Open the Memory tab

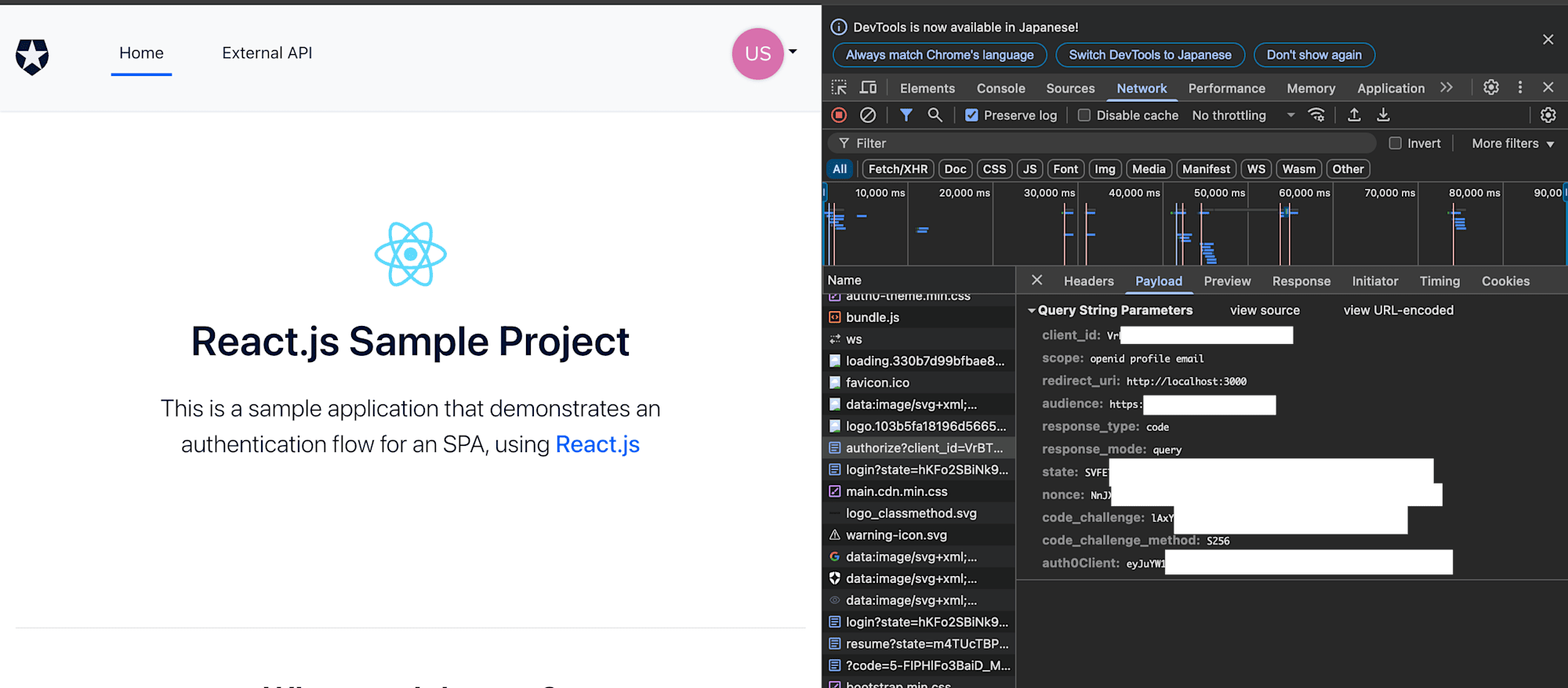click(1311, 89)
